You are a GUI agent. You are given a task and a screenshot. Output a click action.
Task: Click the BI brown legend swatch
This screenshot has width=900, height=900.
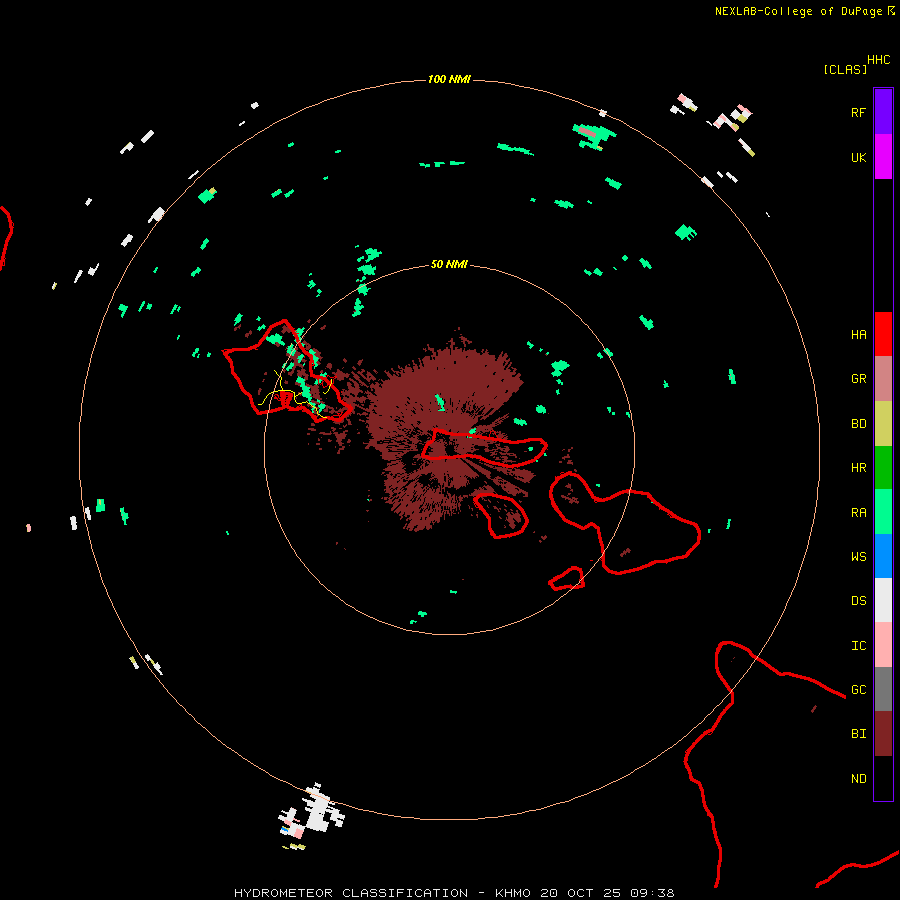[883, 734]
